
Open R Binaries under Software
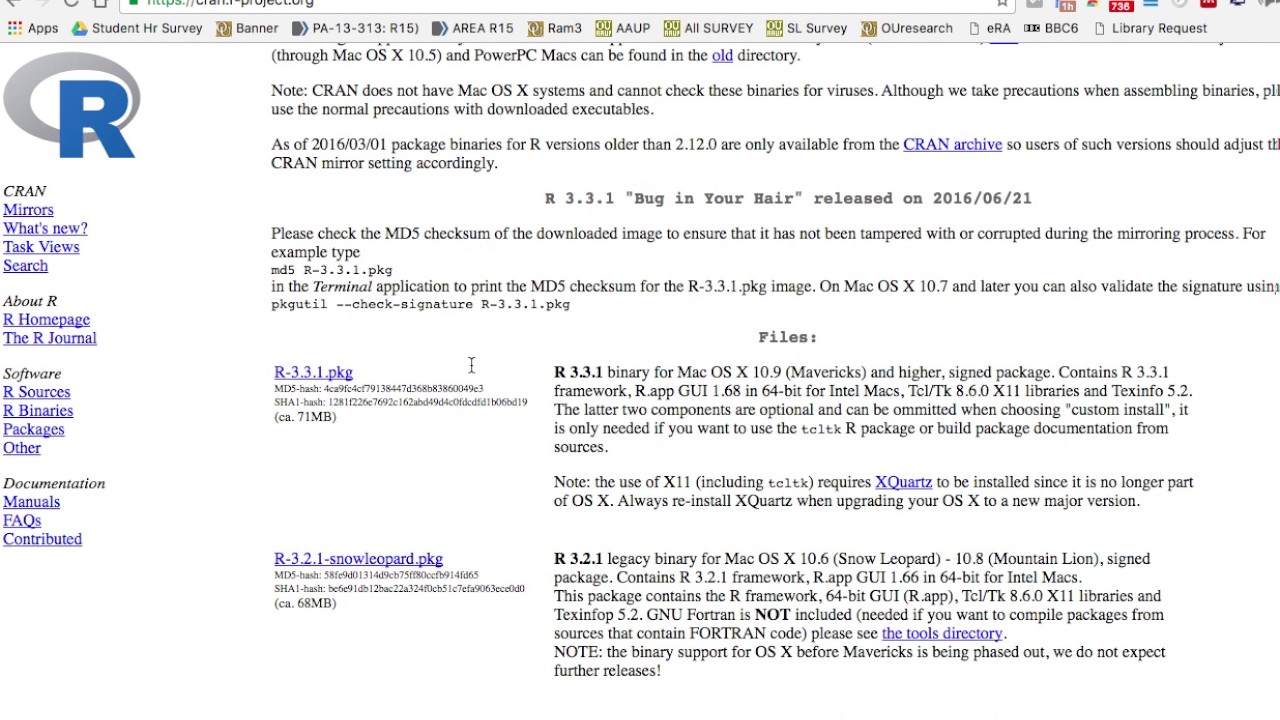tap(38, 411)
